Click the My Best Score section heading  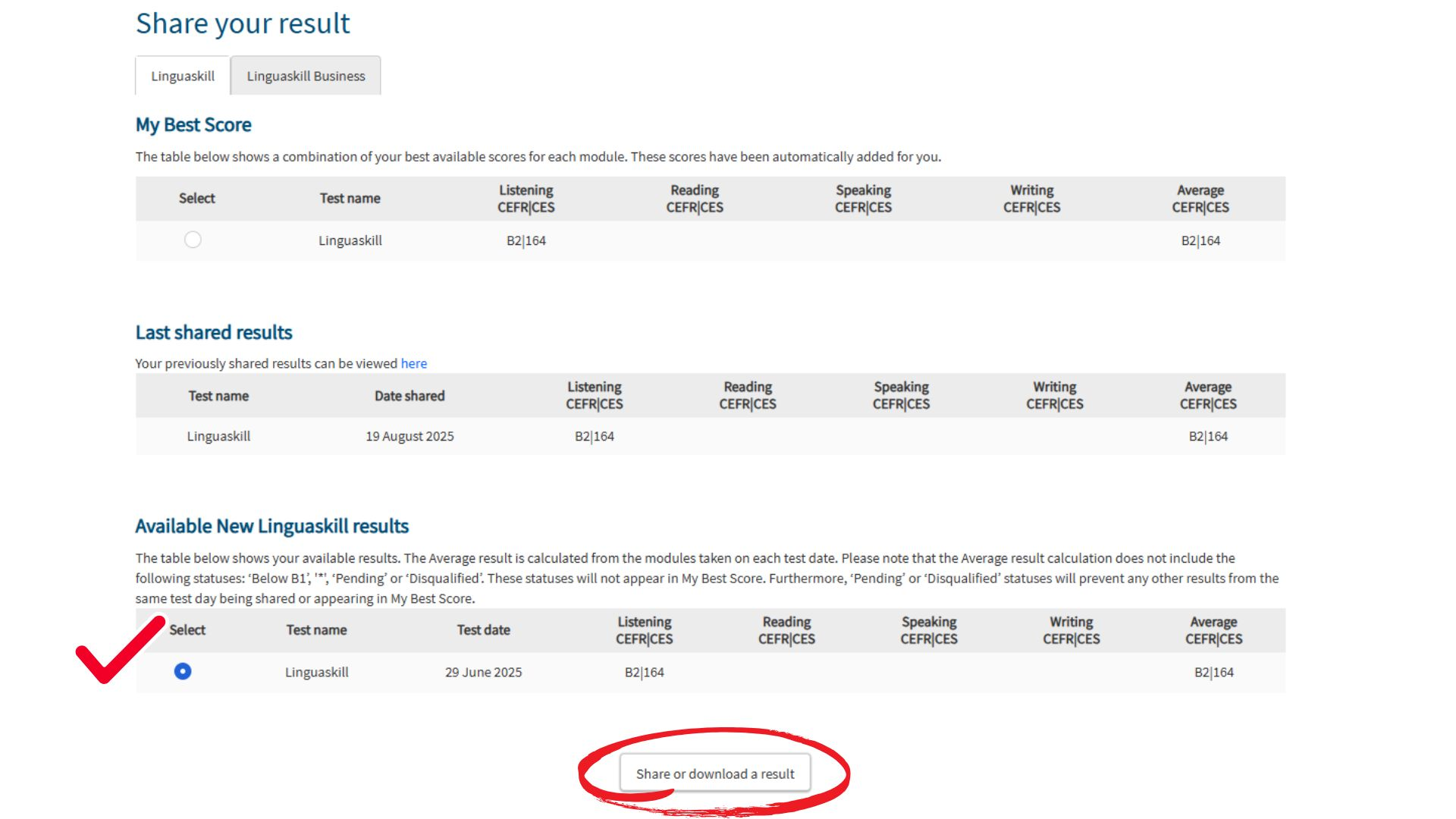(193, 124)
